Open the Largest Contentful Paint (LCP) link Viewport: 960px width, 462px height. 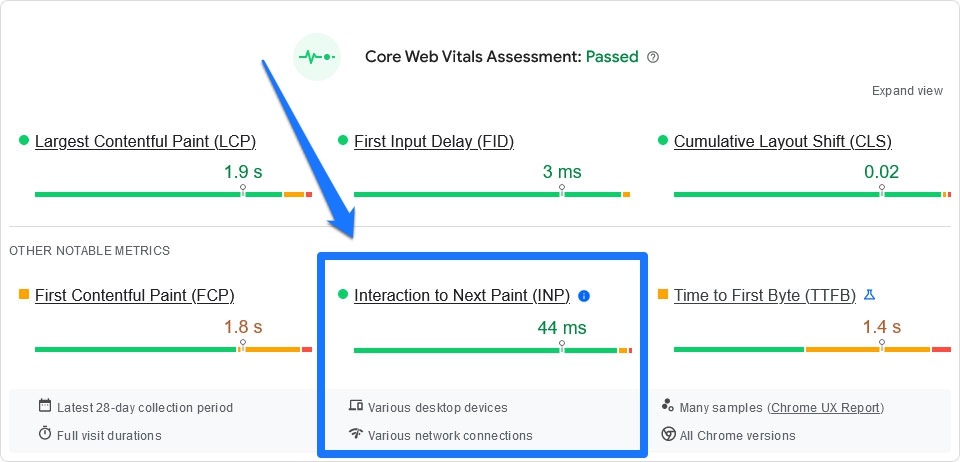(x=145, y=141)
